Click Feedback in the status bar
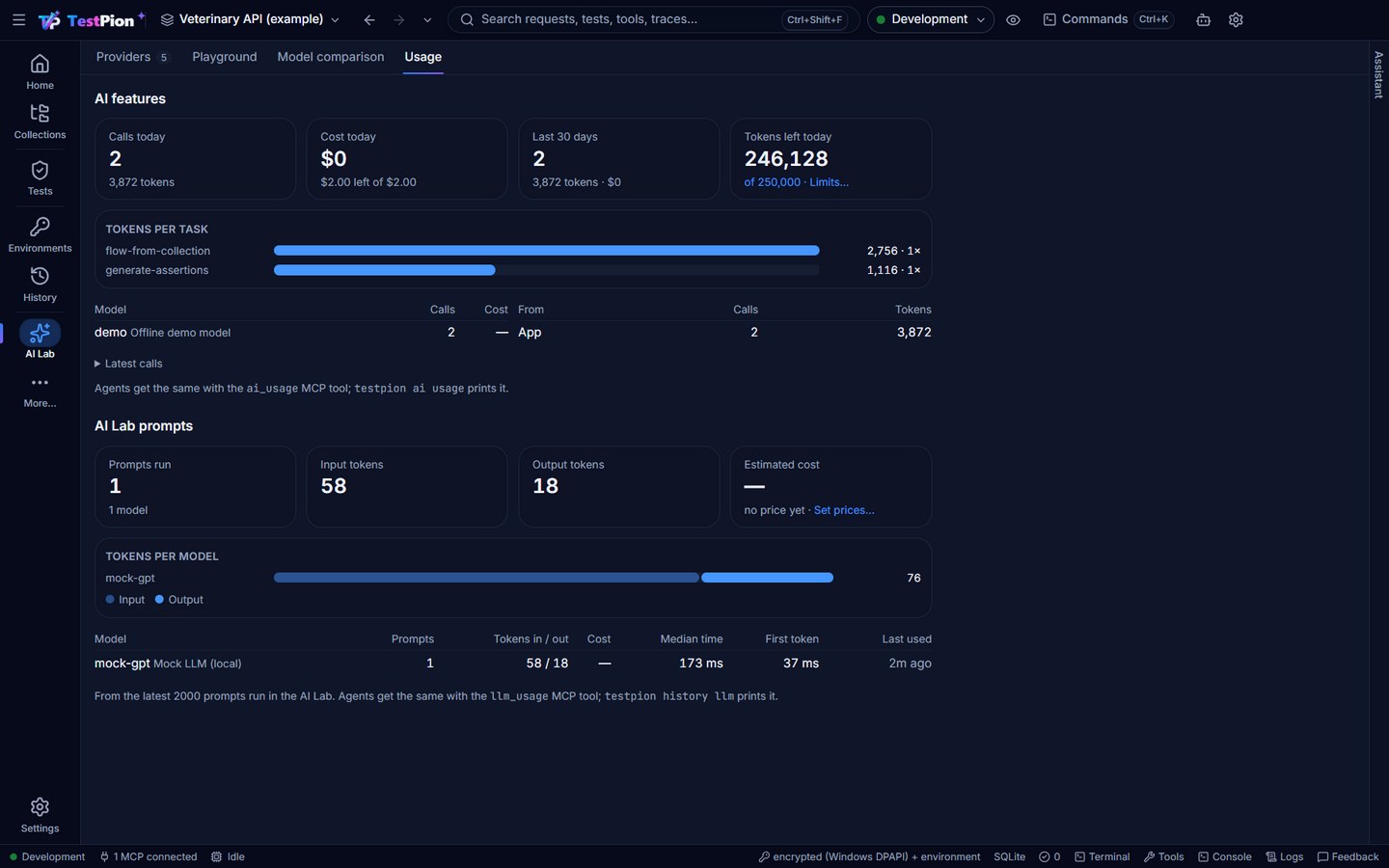Viewport: 1389px width, 868px height. click(x=1348, y=856)
